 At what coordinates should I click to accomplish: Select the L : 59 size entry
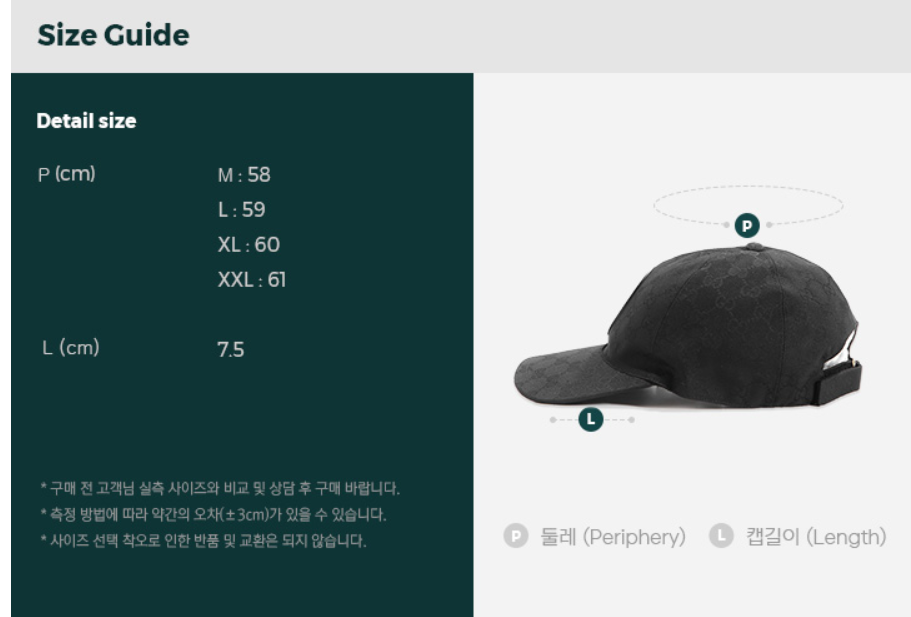coord(241,210)
